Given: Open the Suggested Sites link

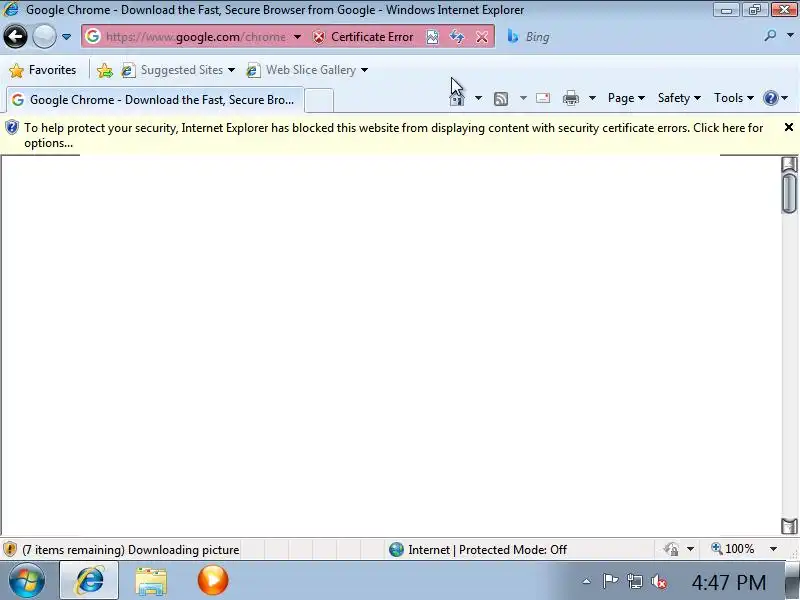Looking at the screenshot, I should (x=172, y=70).
